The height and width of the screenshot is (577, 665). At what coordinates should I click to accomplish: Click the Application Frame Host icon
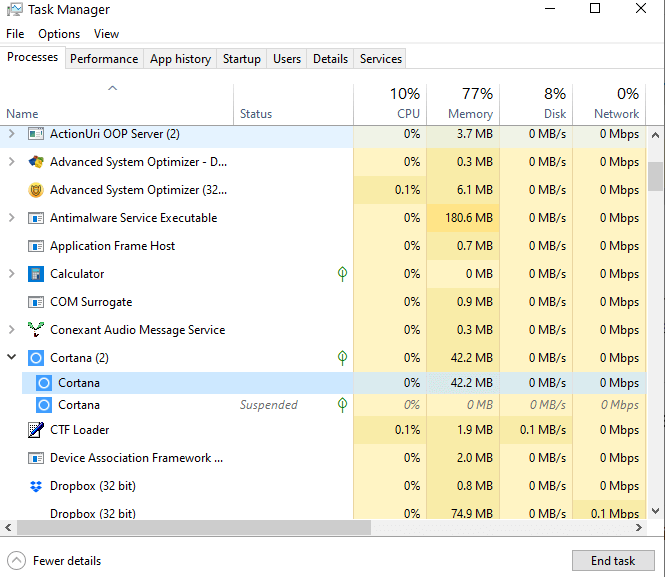tap(36, 246)
